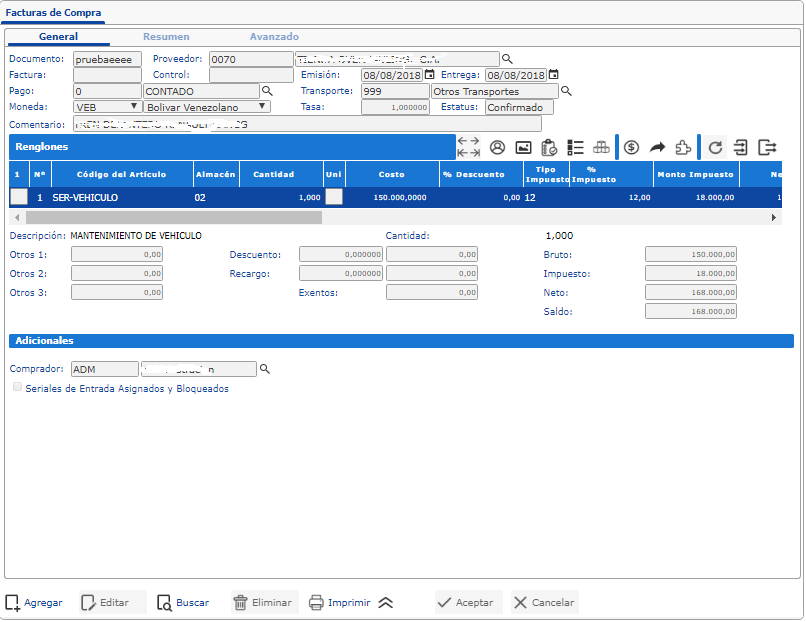Click the Agregar button
The image size is (806, 622).
click(34, 603)
